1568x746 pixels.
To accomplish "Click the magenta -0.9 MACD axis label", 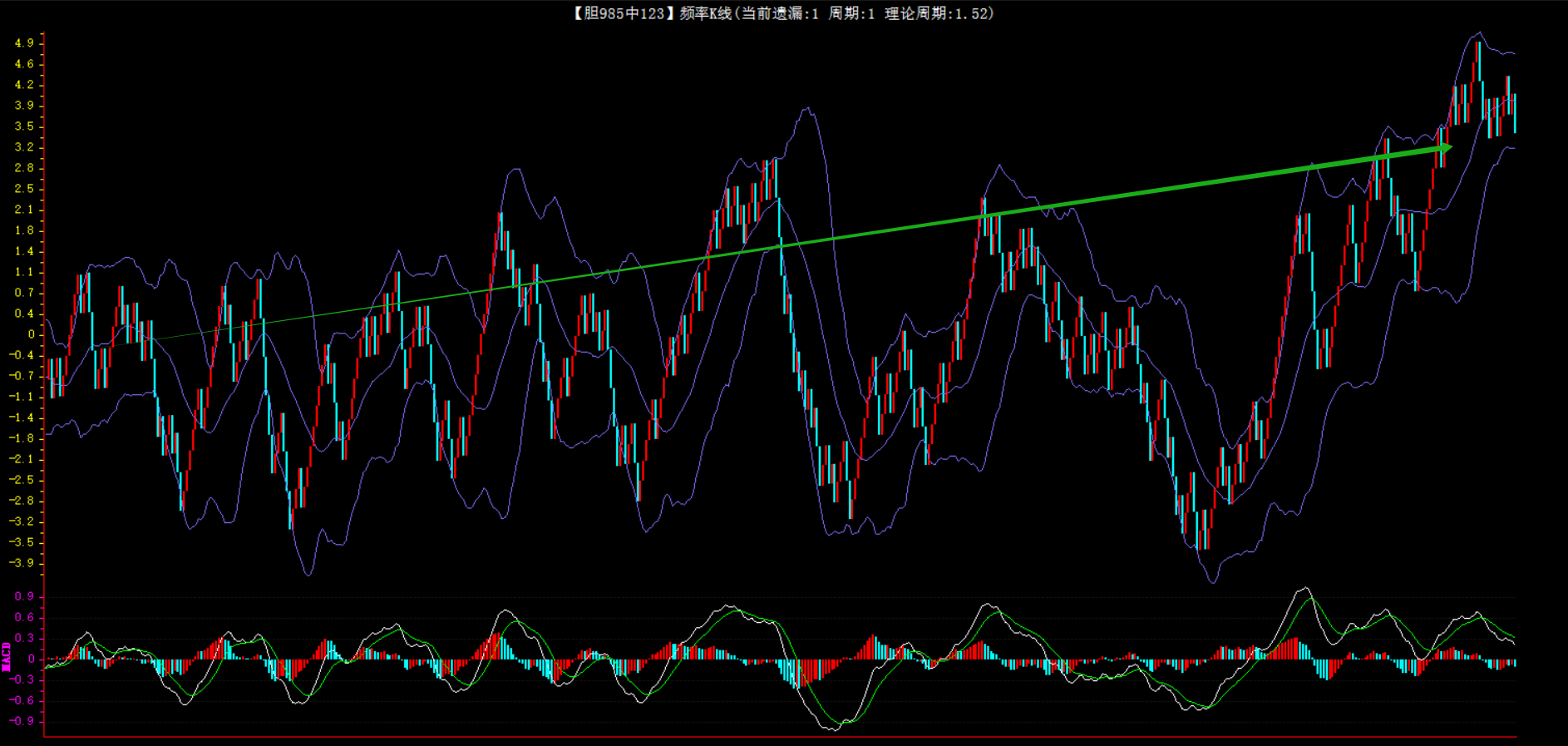I will [x=22, y=721].
